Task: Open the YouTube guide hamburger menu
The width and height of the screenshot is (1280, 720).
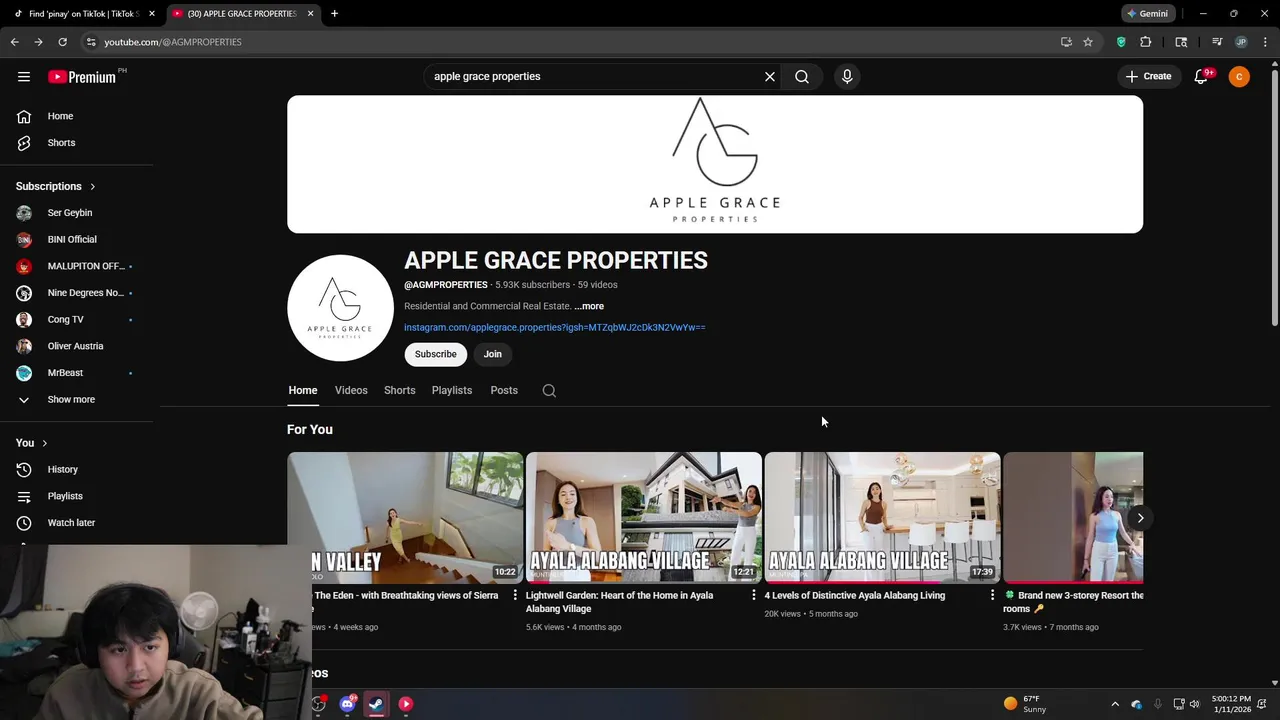Action: click(24, 77)
